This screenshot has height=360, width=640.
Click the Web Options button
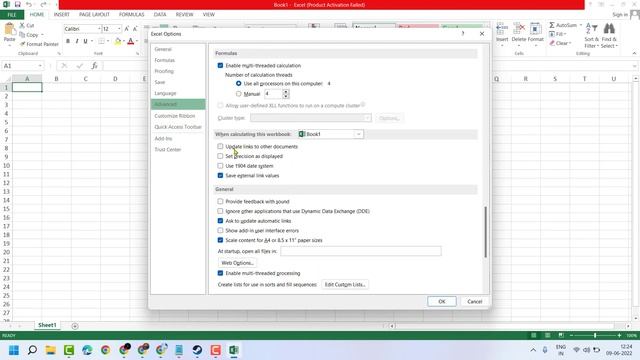237,263
